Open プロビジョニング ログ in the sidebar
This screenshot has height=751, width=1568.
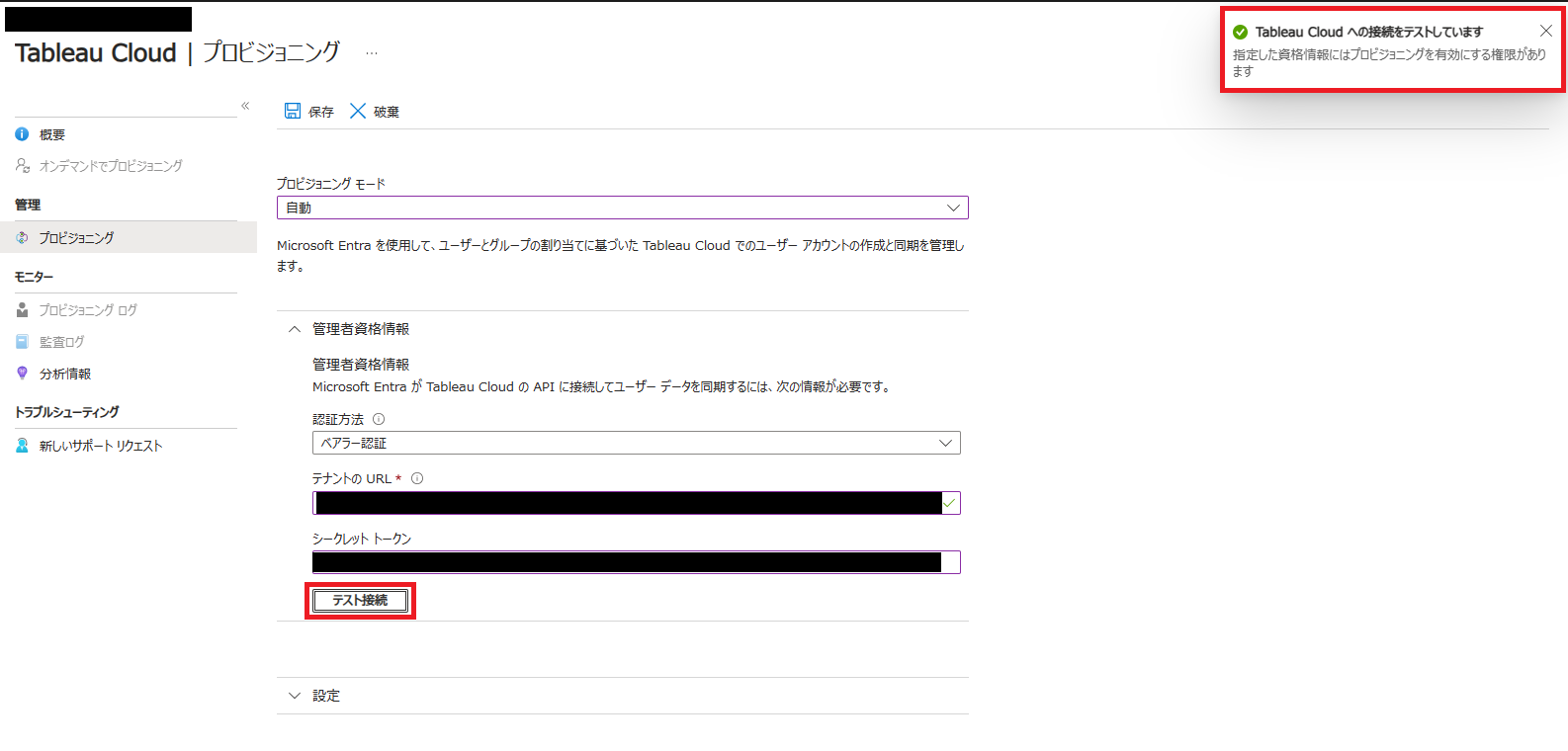88,310
